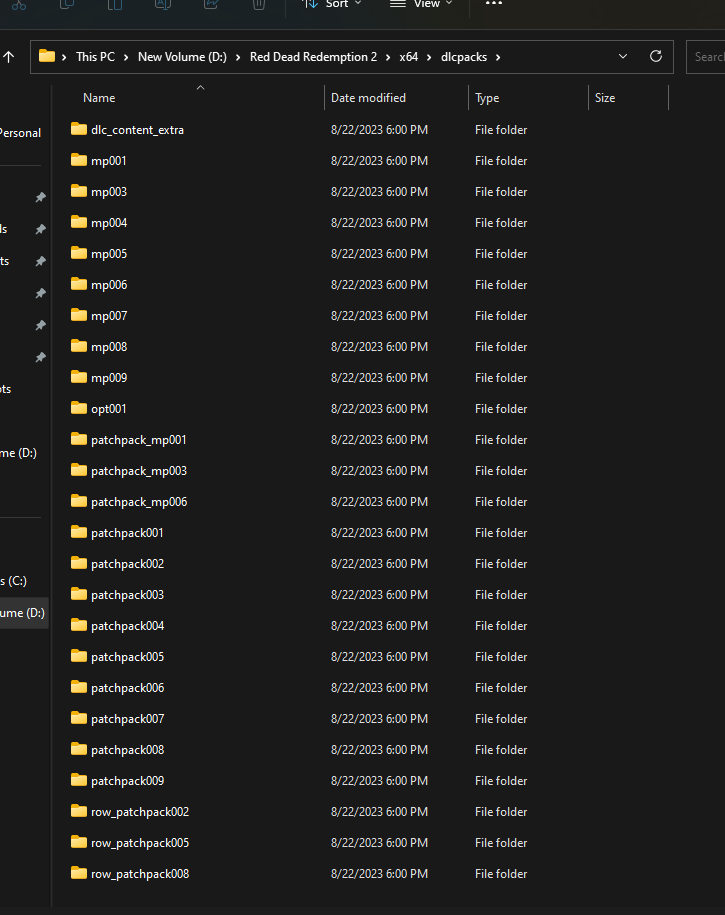This screenshot has height=915, width=725.
Task: Select Personal in navigation pane
Action: click(x=20, y=132)
